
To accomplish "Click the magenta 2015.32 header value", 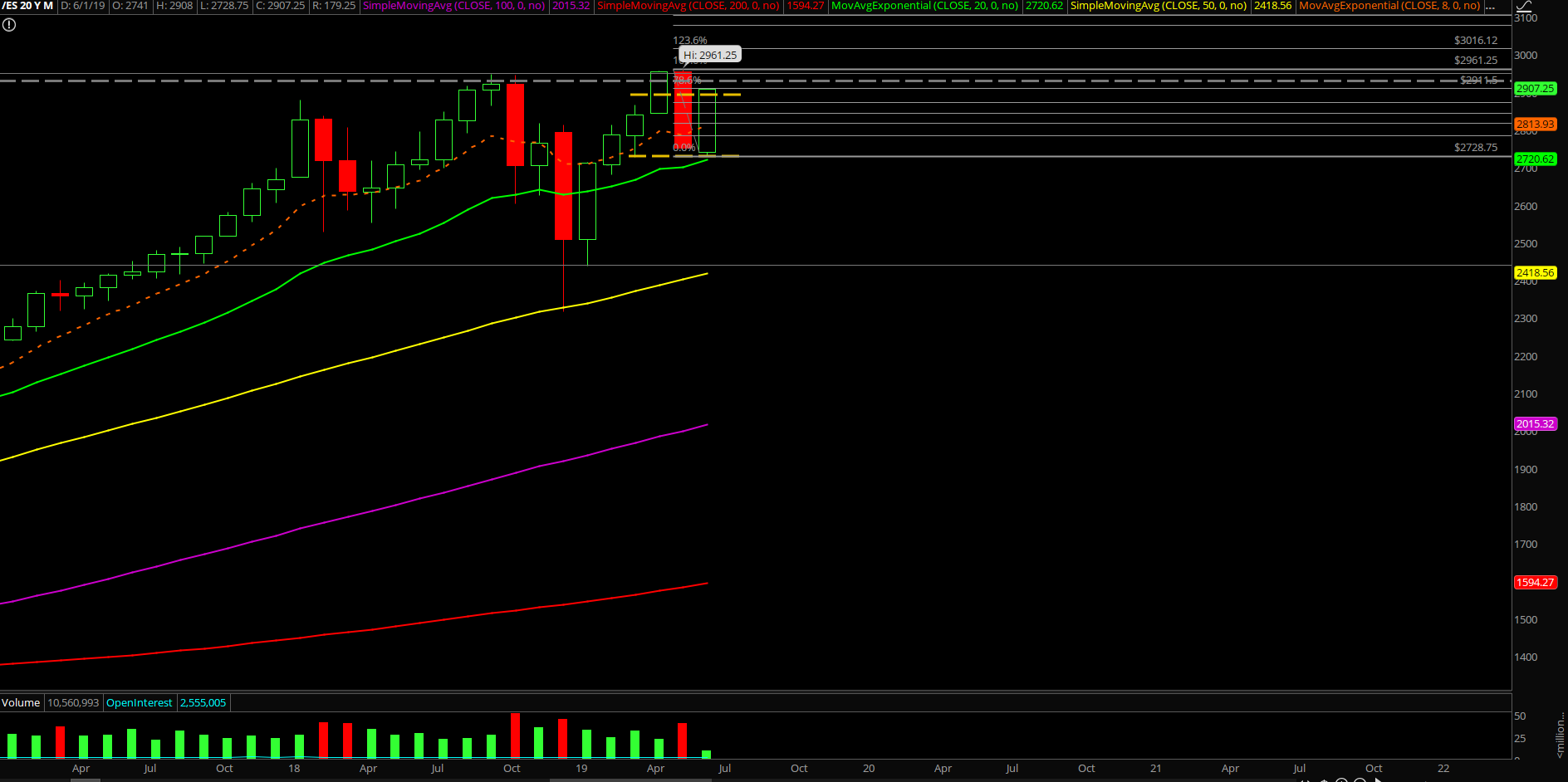I will (571, 6).
